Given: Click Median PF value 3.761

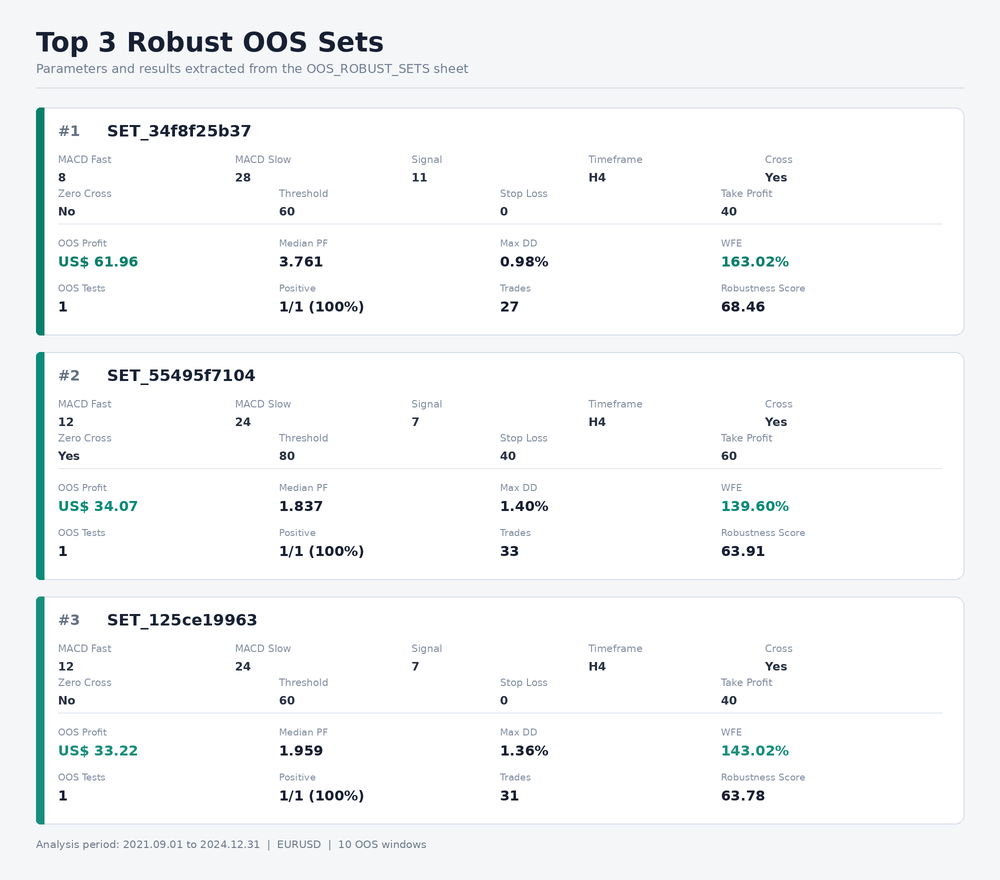Looking at the screenshot, I should coord(301,262).
